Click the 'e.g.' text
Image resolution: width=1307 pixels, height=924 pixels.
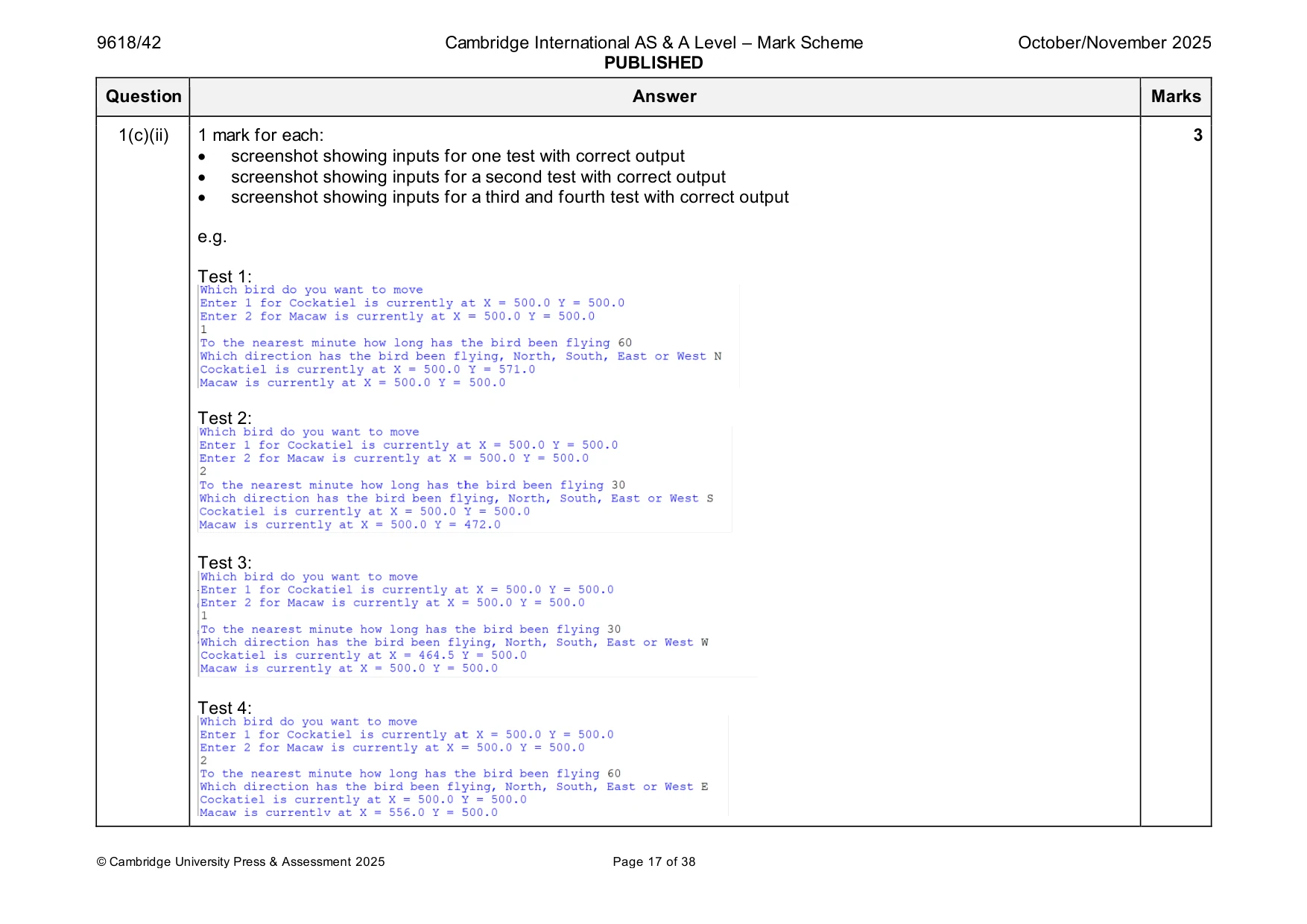tap(212, 238)
